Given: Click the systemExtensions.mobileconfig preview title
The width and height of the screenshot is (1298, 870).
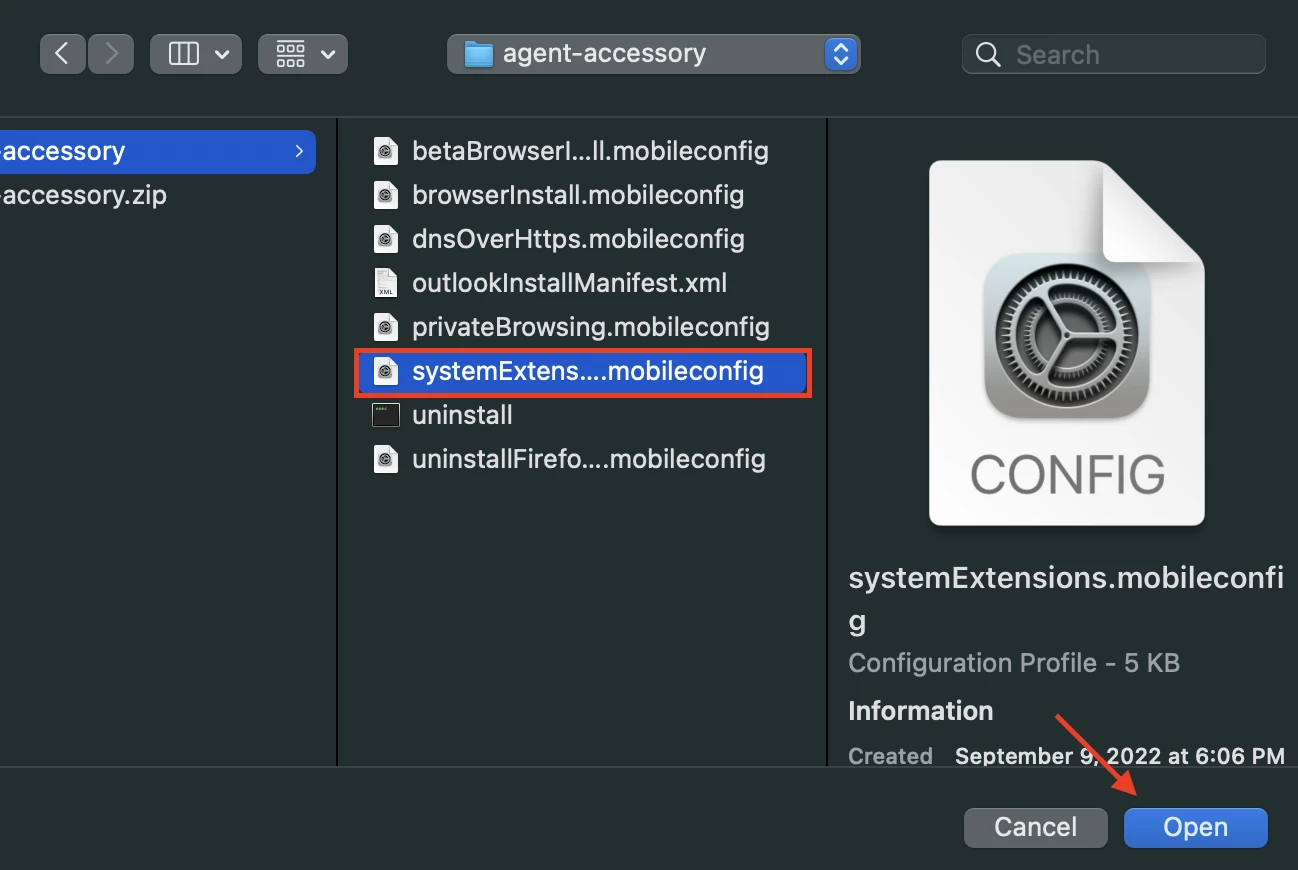Looking at the screenshot, I should pos(1066,599).
